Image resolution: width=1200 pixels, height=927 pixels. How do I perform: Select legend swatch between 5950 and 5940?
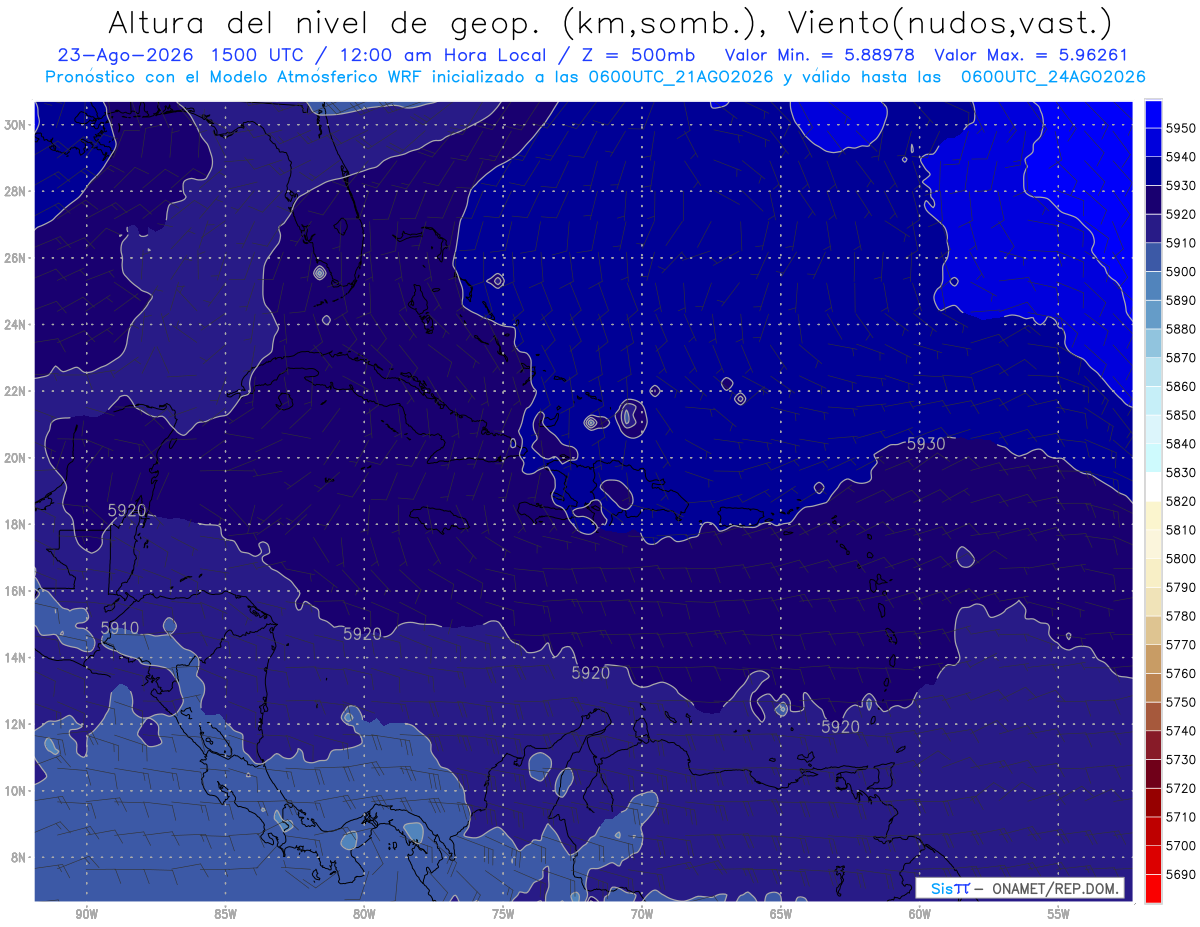click(1153, 142)
